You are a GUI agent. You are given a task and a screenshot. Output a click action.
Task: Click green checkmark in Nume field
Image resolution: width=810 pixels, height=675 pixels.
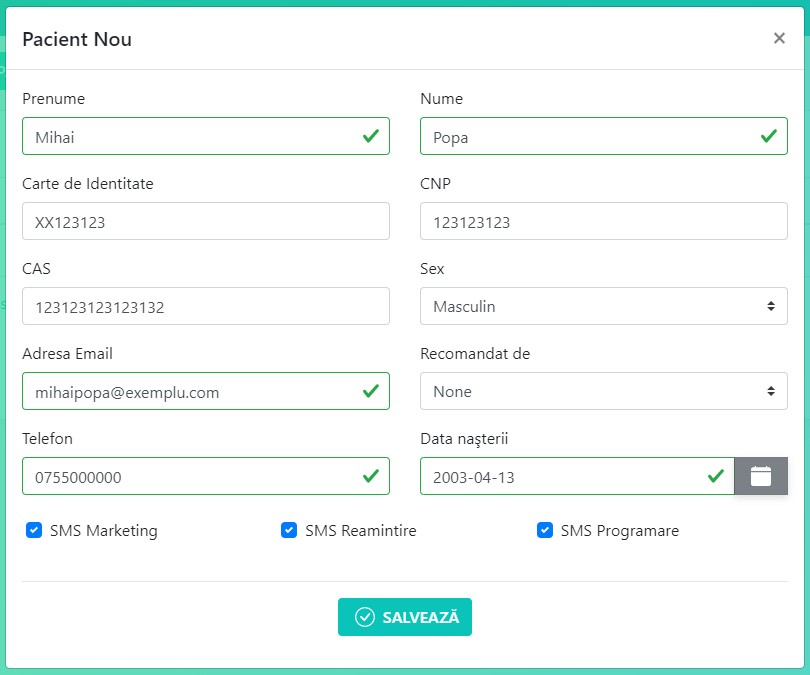[x=769, y=136]
